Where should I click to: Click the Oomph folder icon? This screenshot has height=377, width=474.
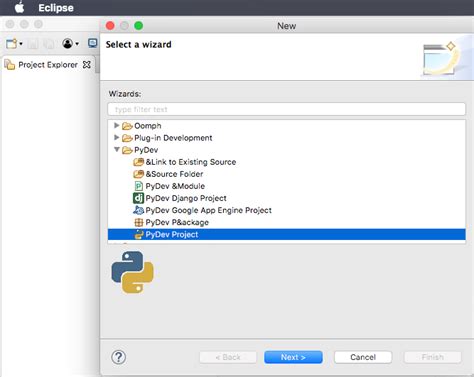click(127, 126)
